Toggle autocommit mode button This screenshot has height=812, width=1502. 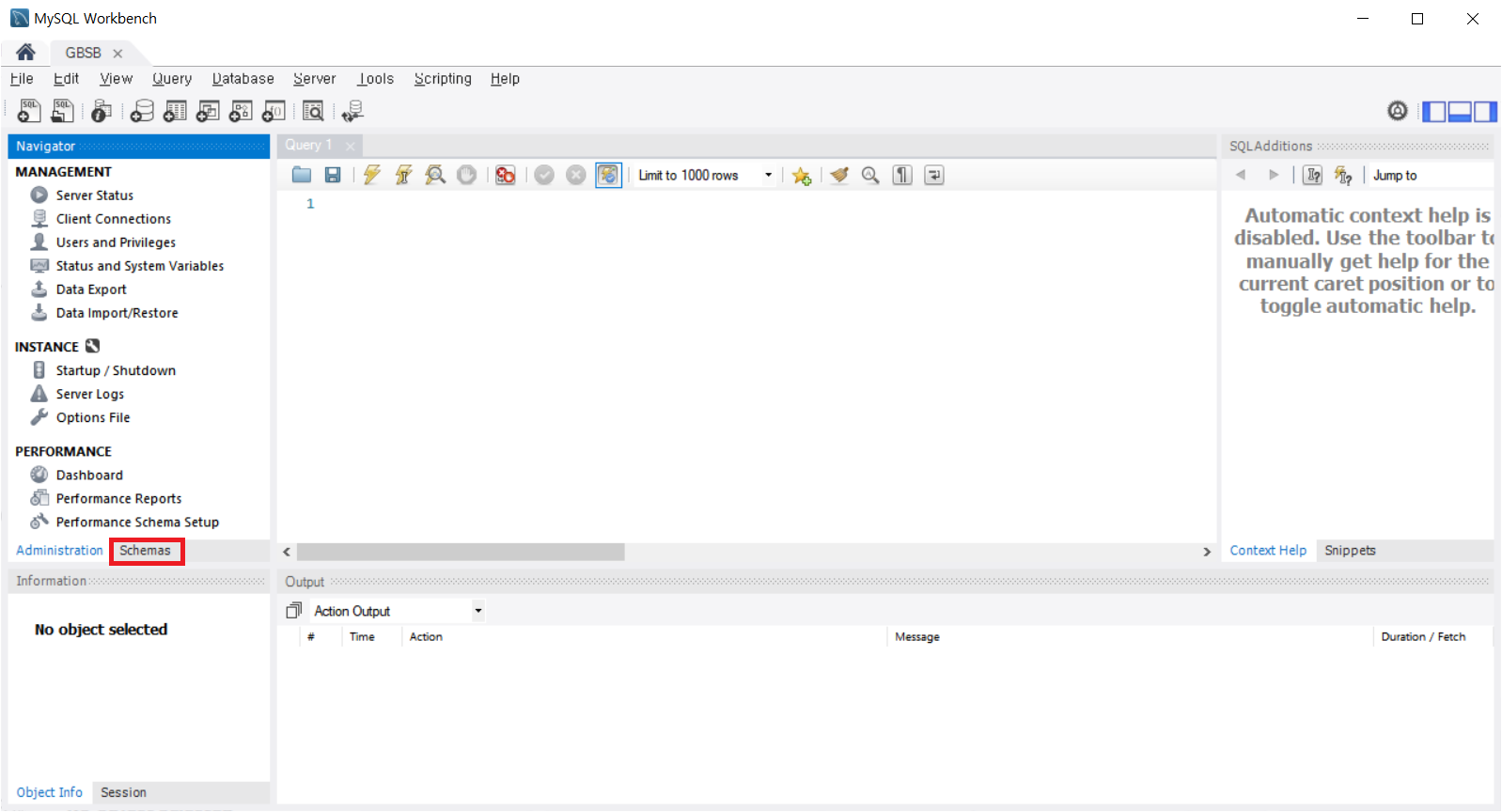pos(608,175)
